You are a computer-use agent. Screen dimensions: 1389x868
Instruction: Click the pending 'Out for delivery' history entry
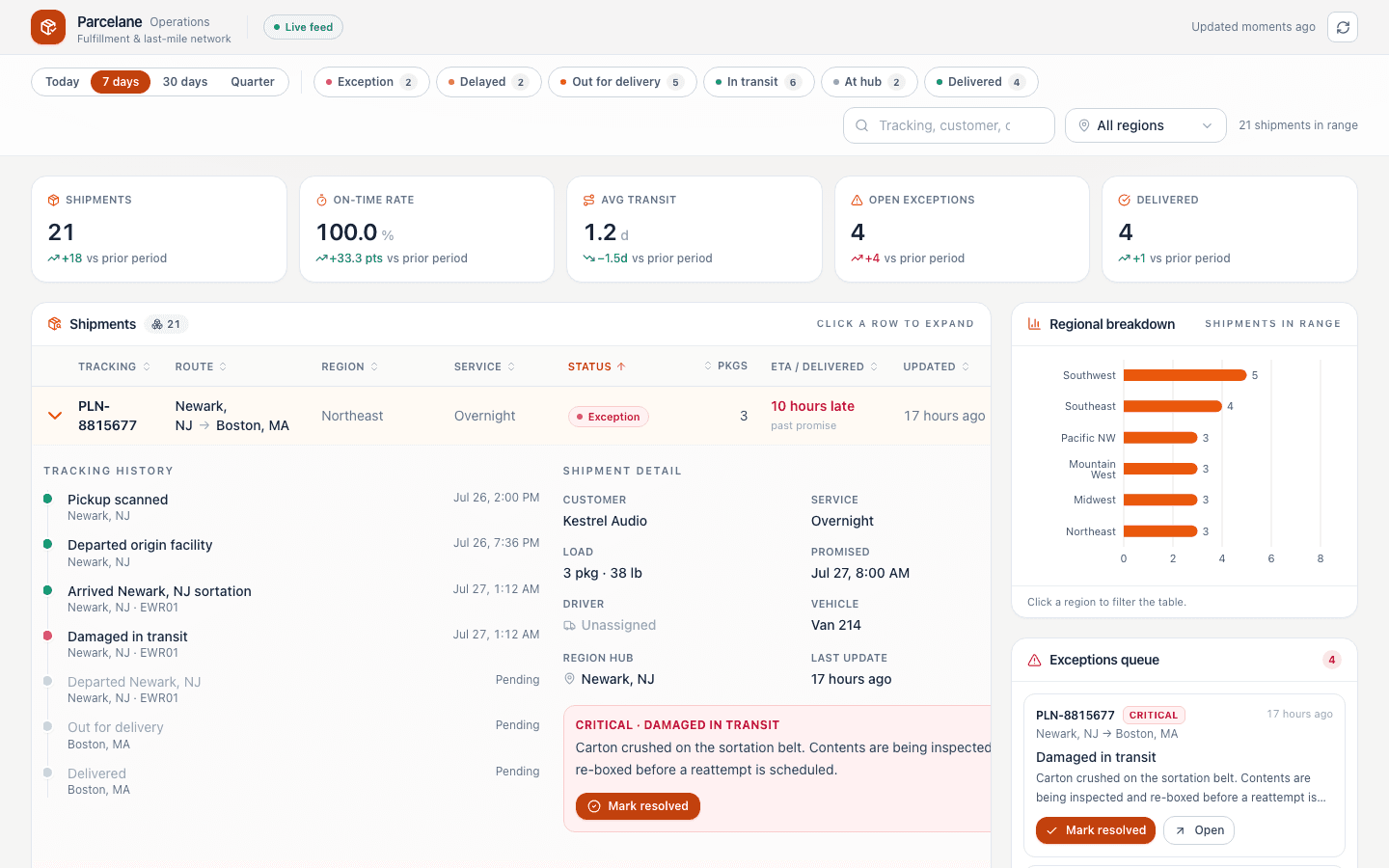click(x=116, y=727)
